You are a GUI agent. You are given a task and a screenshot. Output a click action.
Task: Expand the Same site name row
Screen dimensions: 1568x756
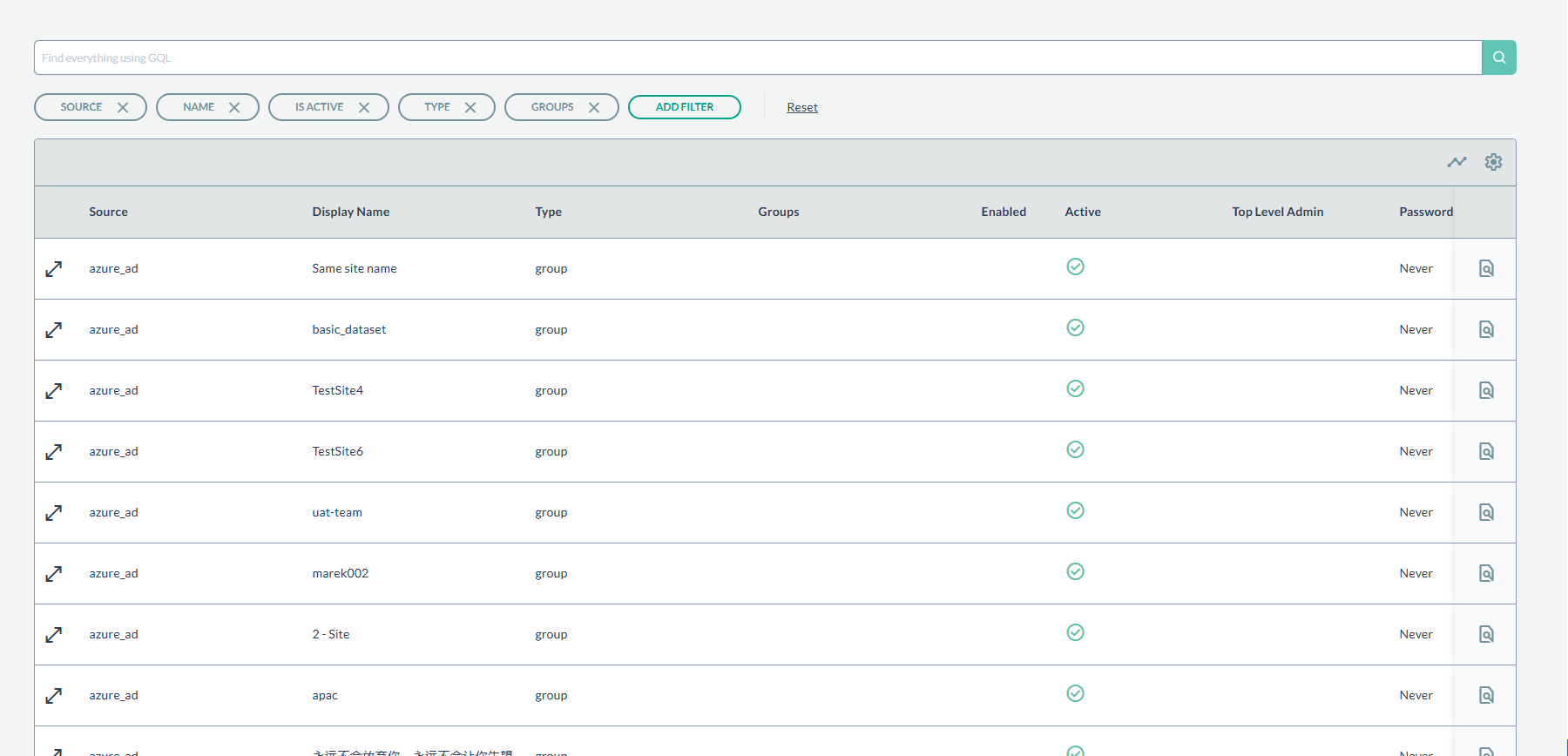(x=54, y=269)
